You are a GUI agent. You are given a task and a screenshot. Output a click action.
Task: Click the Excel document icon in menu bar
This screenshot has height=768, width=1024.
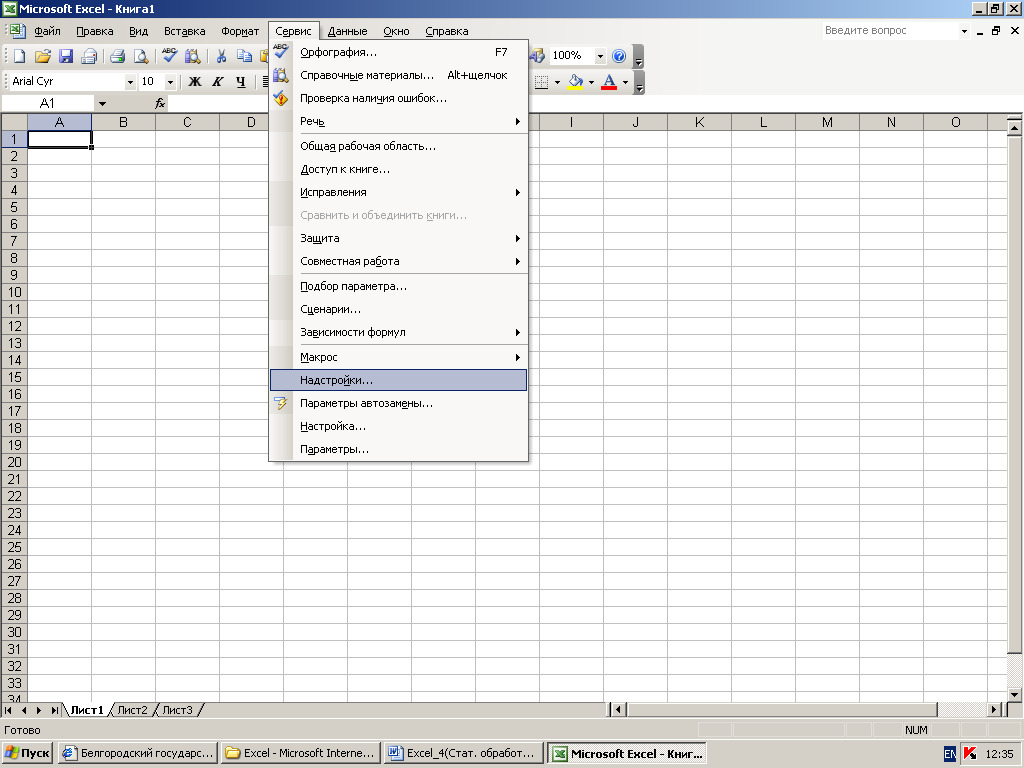pyautogui.click(x=16, y=31)
